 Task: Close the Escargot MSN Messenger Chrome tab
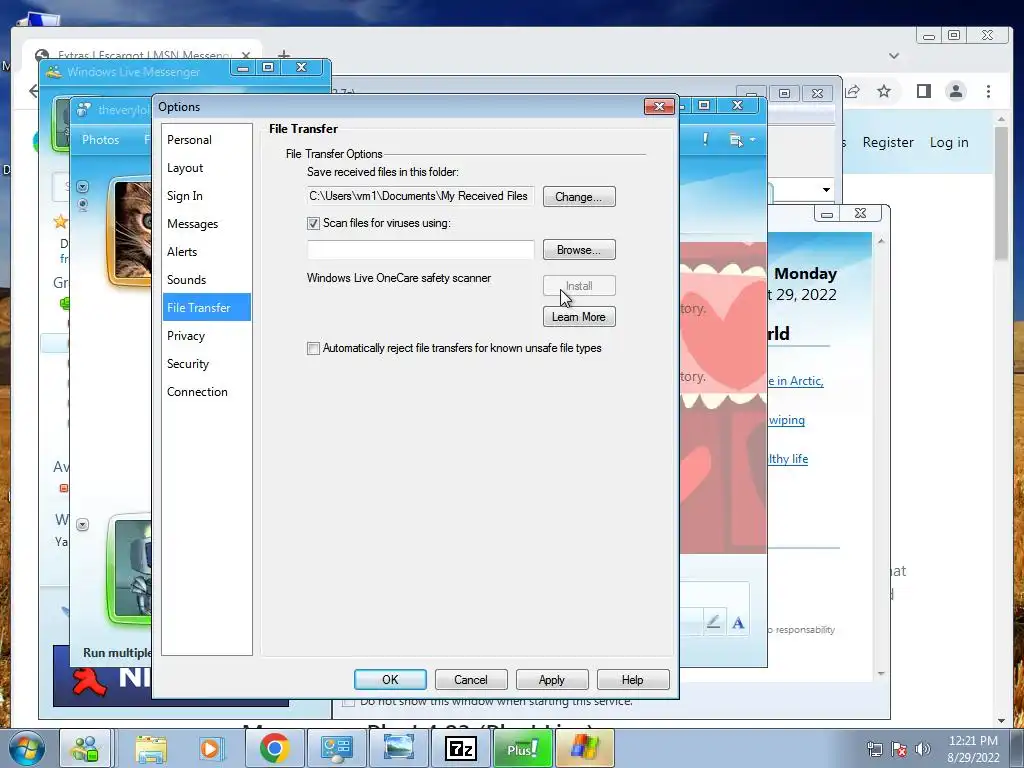(x=246, y=55)
